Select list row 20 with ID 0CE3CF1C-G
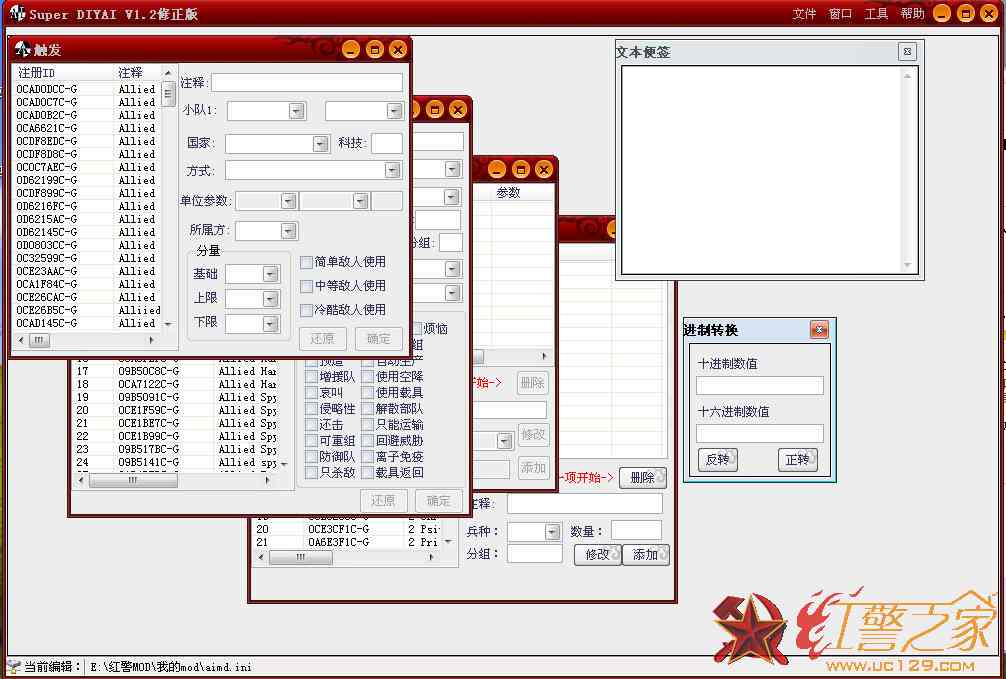The image size is (1006, 679). coord(347,529)
